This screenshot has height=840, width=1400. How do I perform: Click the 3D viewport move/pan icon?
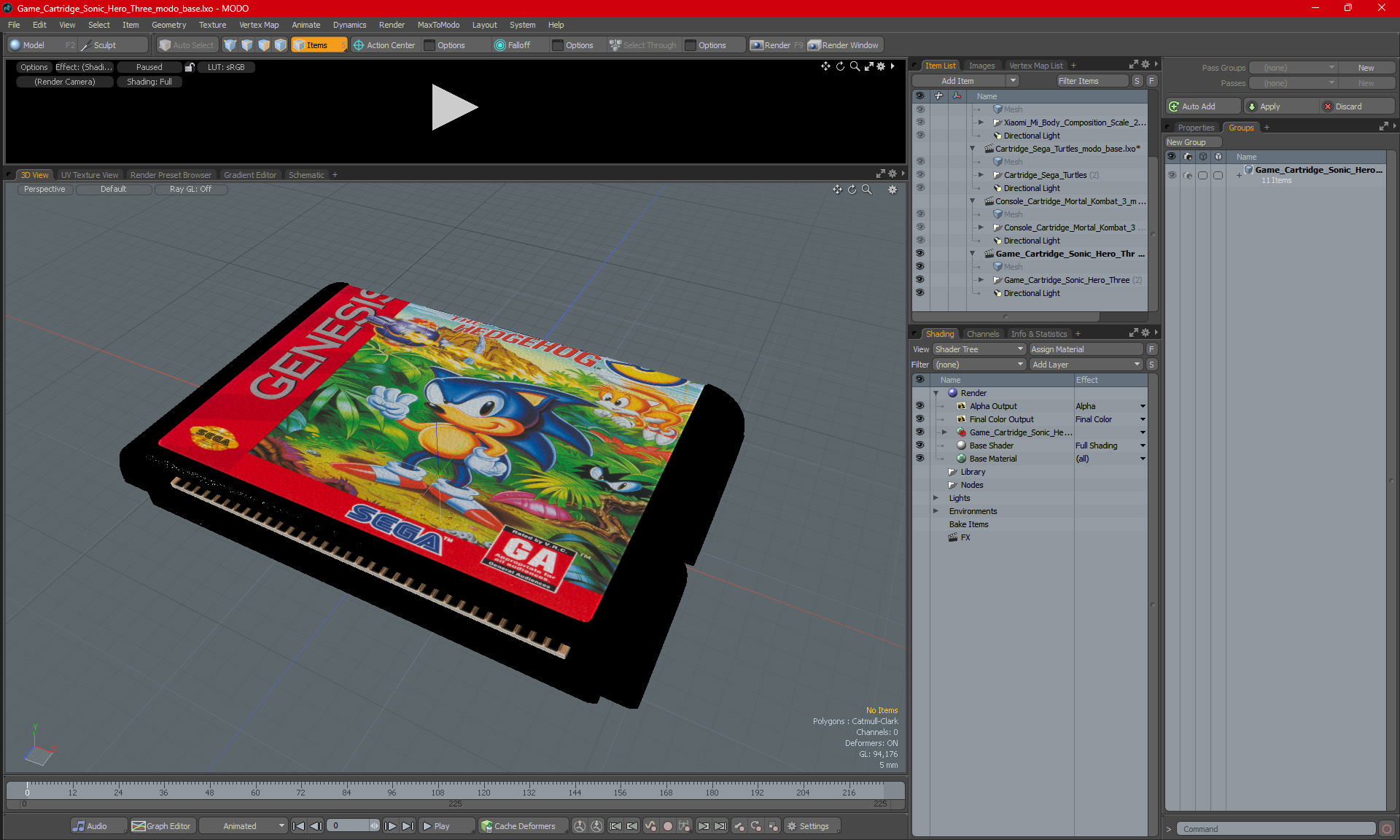point(837,190)
